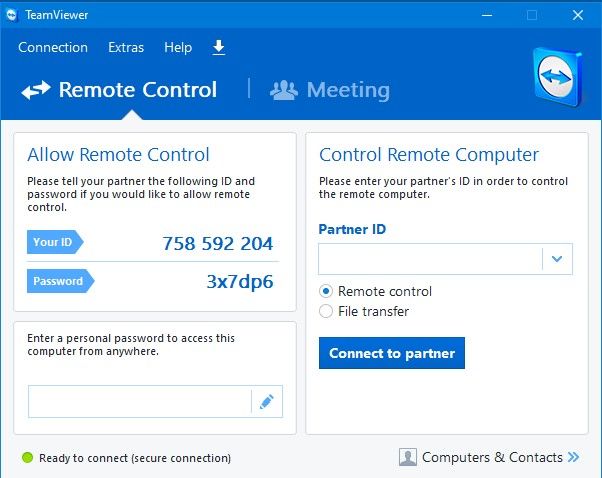Select the File transfer radio option
This screenshot has height=478, width=602.
[x=326, y=311]
